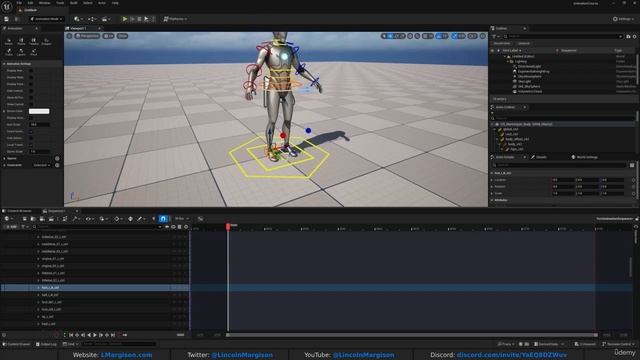Toggle the Only Select checkbox
The height and width of the screenshot is (360, 640).
tap(31, 138)
